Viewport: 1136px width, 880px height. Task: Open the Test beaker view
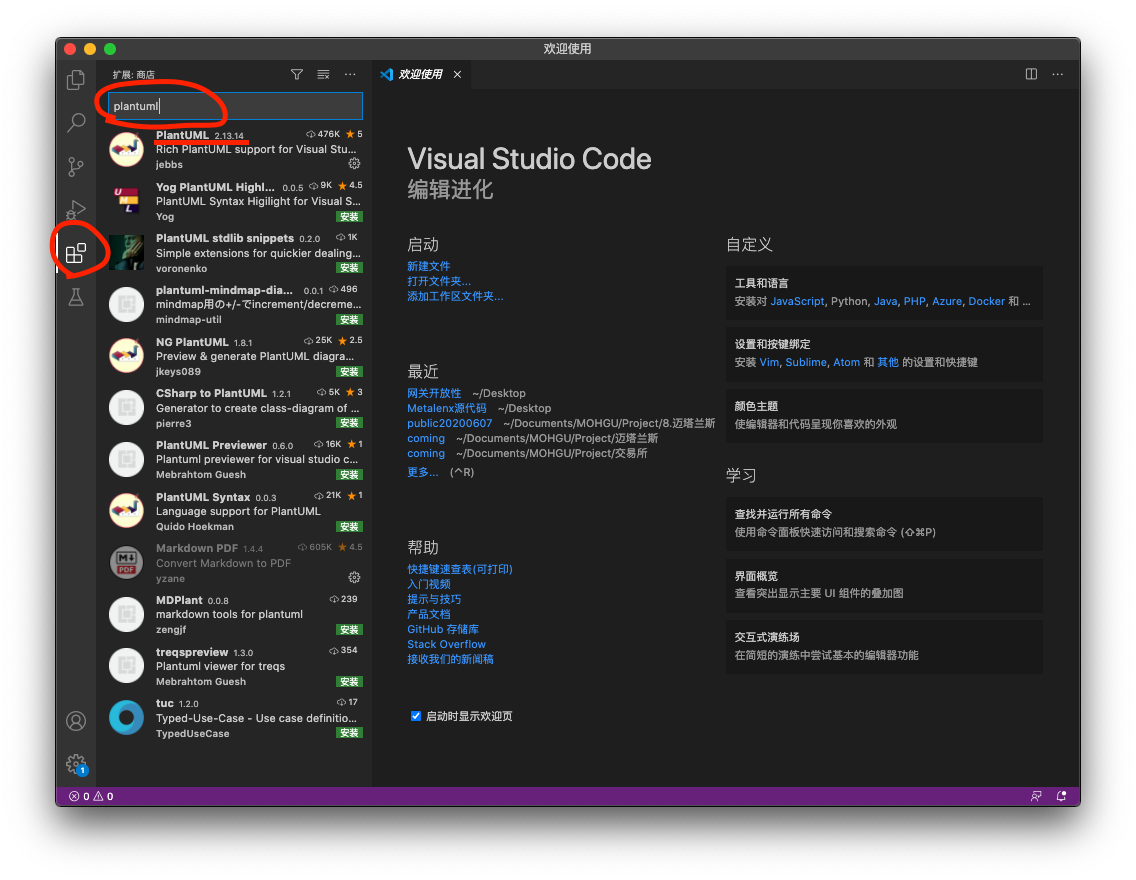click(76, 296)
